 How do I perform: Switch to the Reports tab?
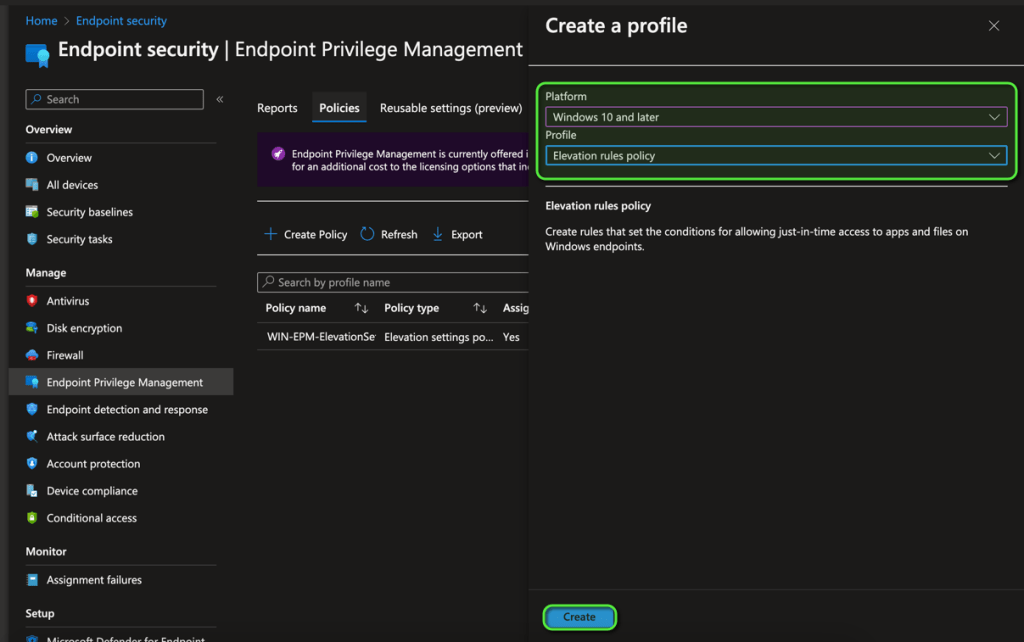tap(277, 108)
